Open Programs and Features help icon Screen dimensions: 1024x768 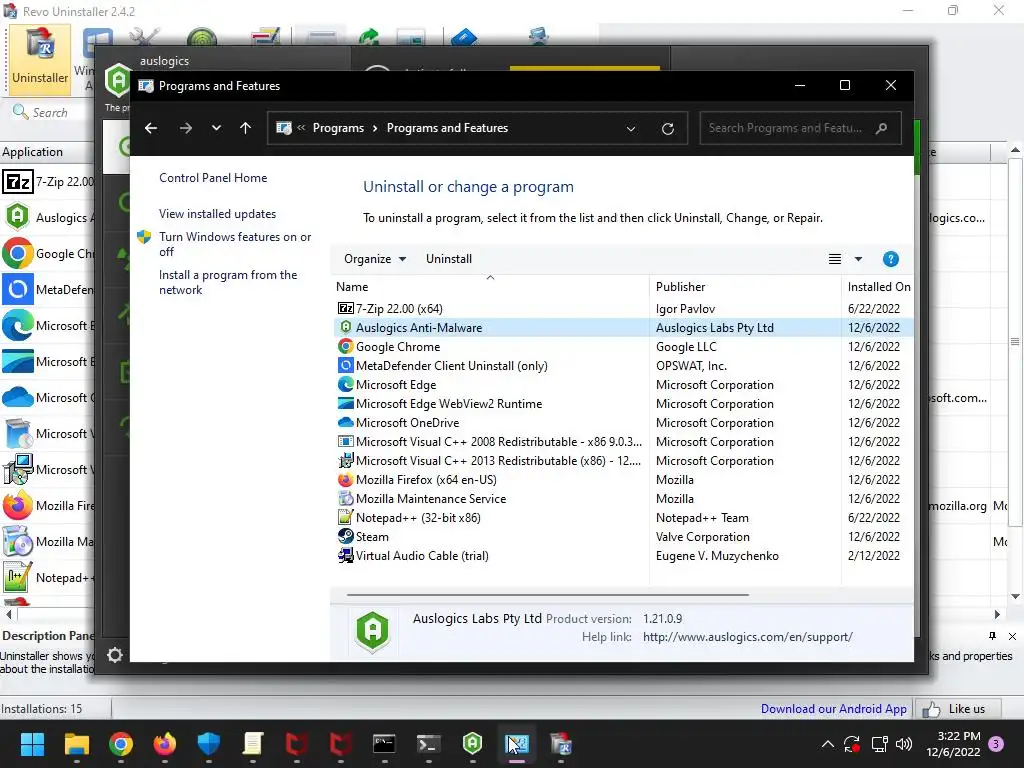890,259
